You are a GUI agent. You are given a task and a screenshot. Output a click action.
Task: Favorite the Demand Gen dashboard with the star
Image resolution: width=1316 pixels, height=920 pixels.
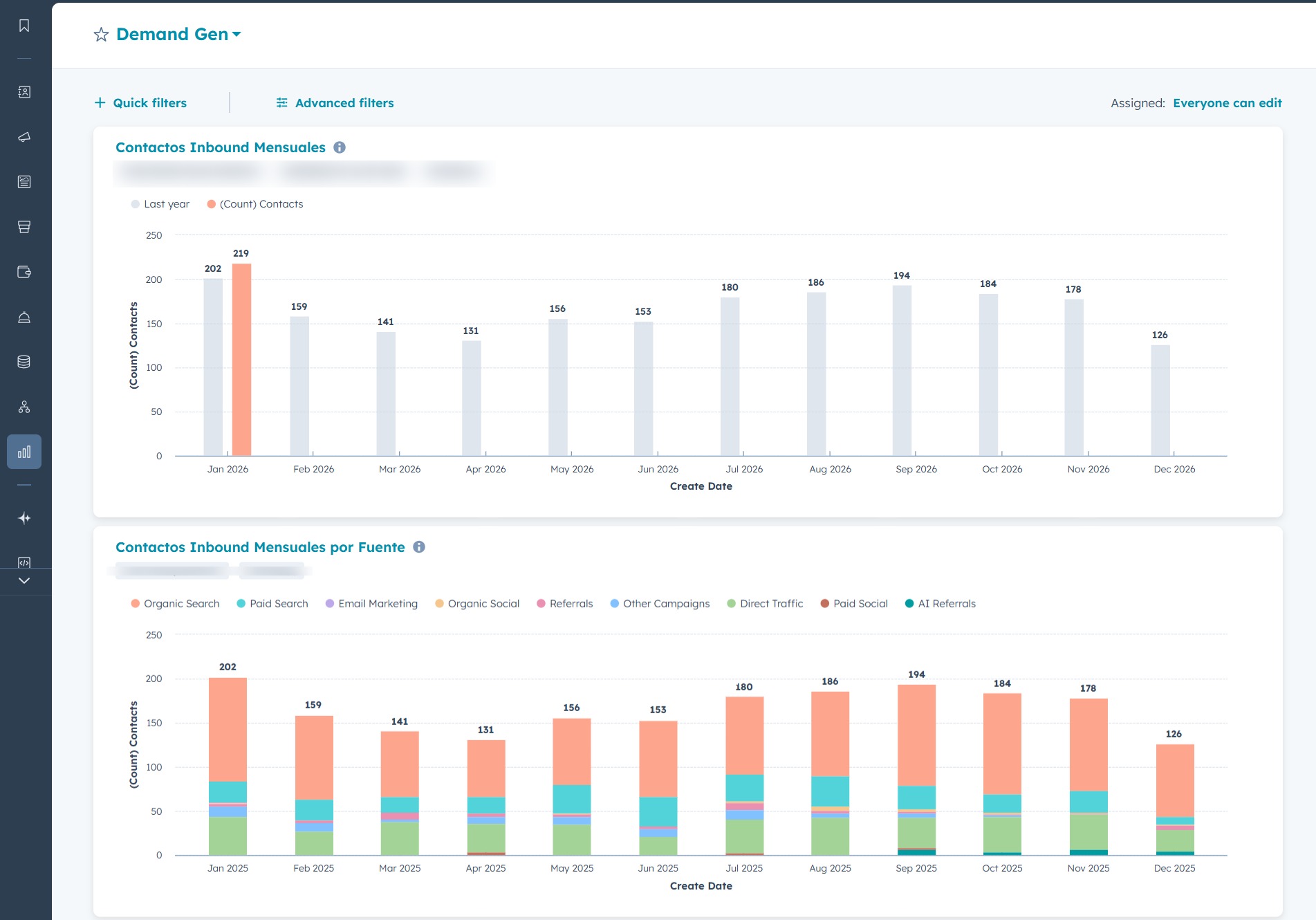pos(101,35)
